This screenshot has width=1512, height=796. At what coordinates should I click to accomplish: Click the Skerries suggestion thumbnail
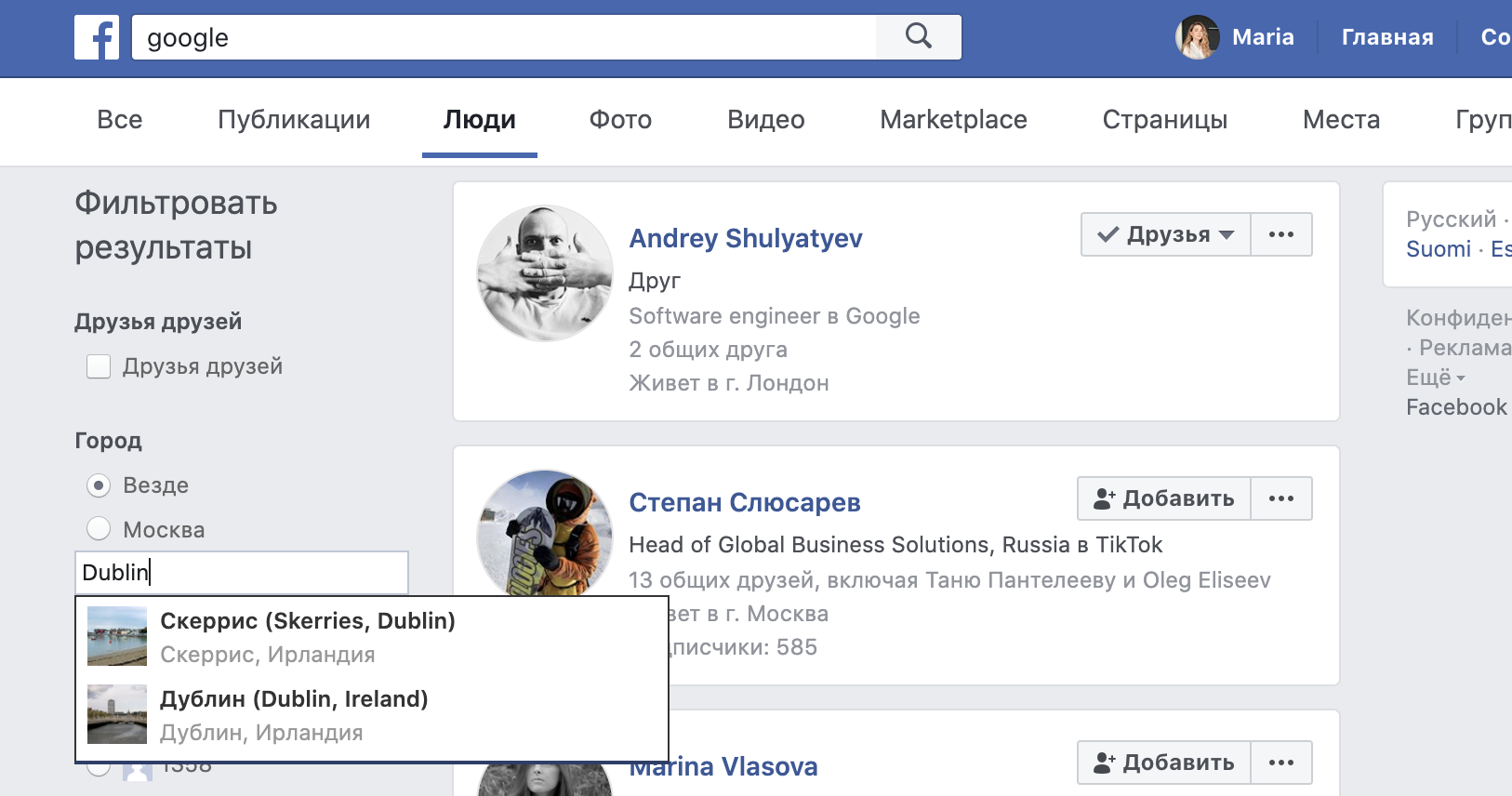[117, 636]
